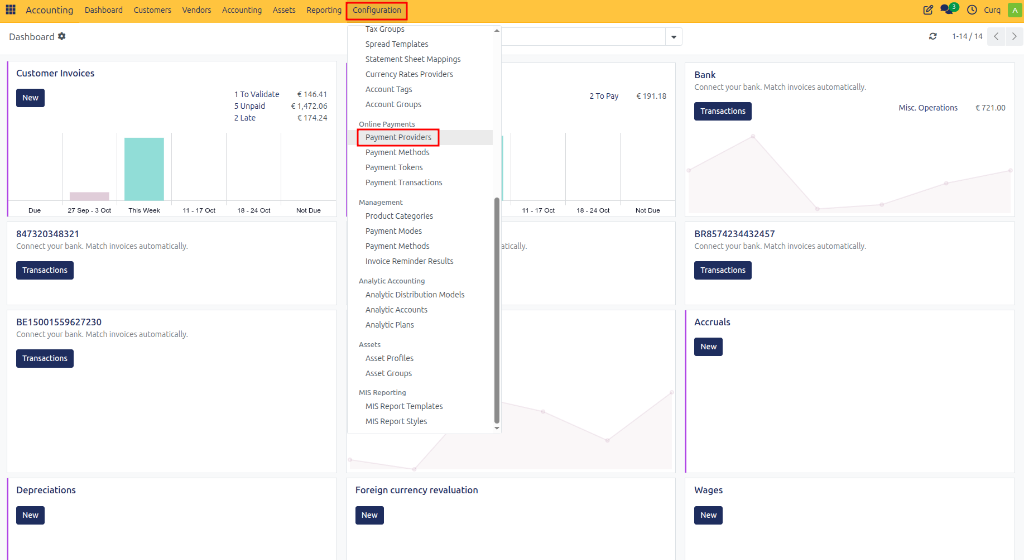Click New in Customer Invoices card
The image size is (1024, 560).
click(x=30, y=98)
